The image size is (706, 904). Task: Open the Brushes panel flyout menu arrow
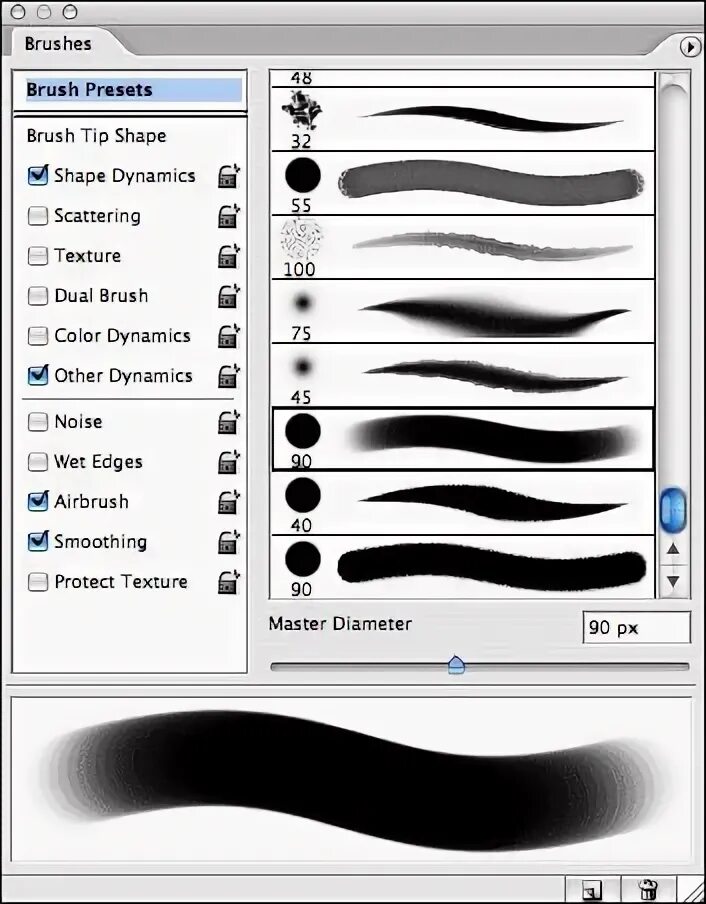coord(690,47)
